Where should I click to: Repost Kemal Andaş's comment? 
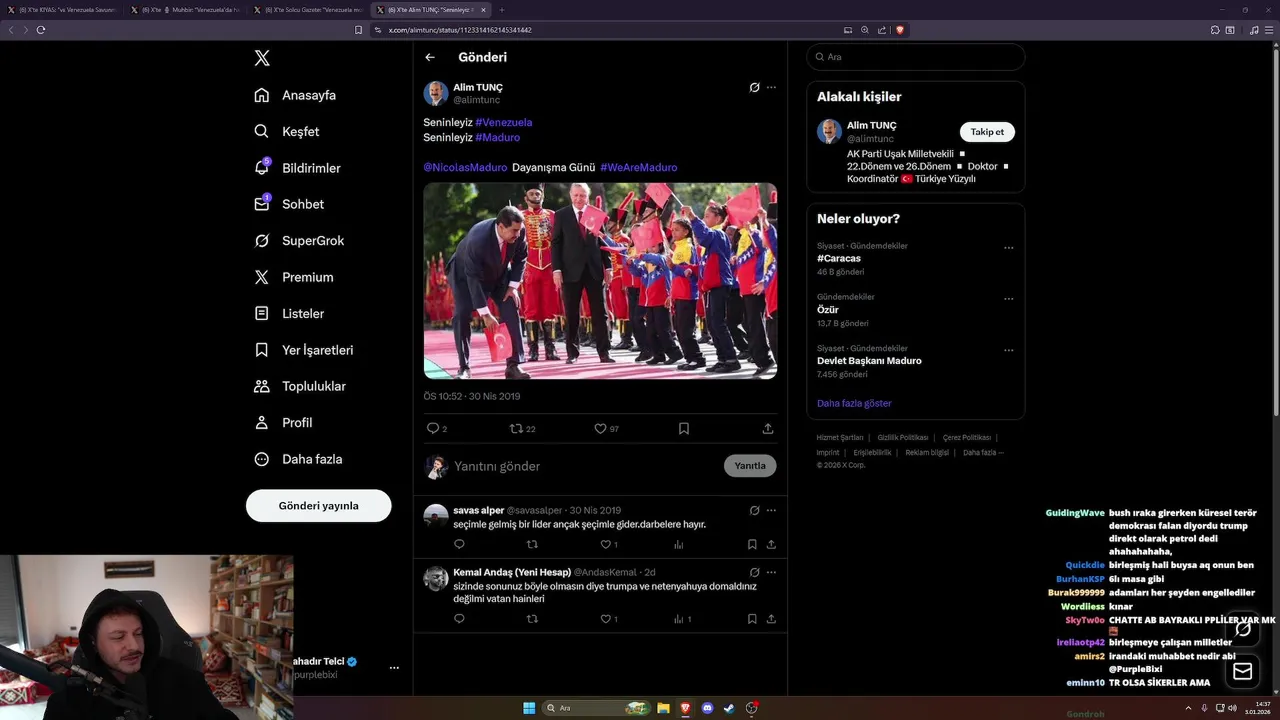coord(532,619)
